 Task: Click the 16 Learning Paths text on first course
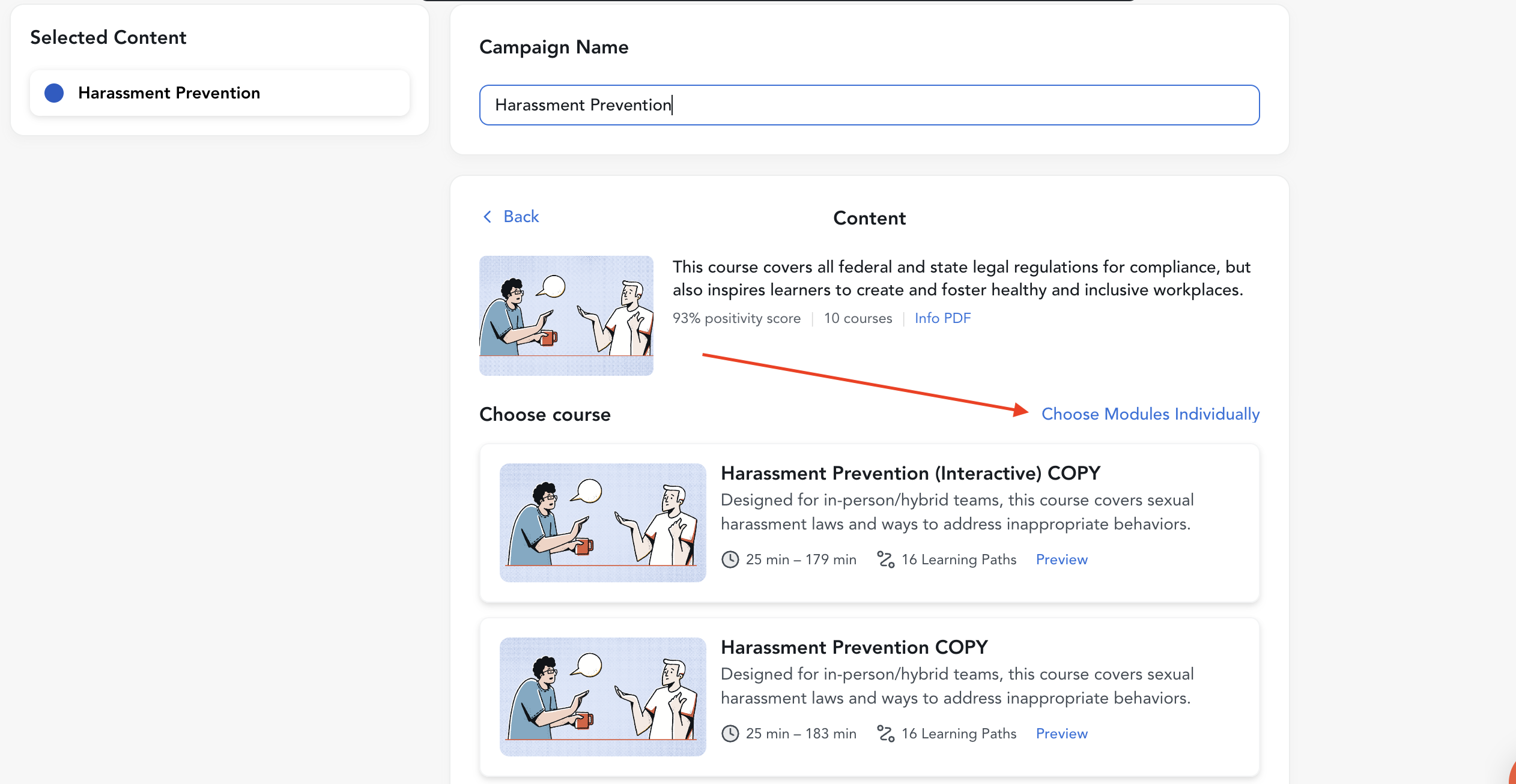[x=959, y=559]
